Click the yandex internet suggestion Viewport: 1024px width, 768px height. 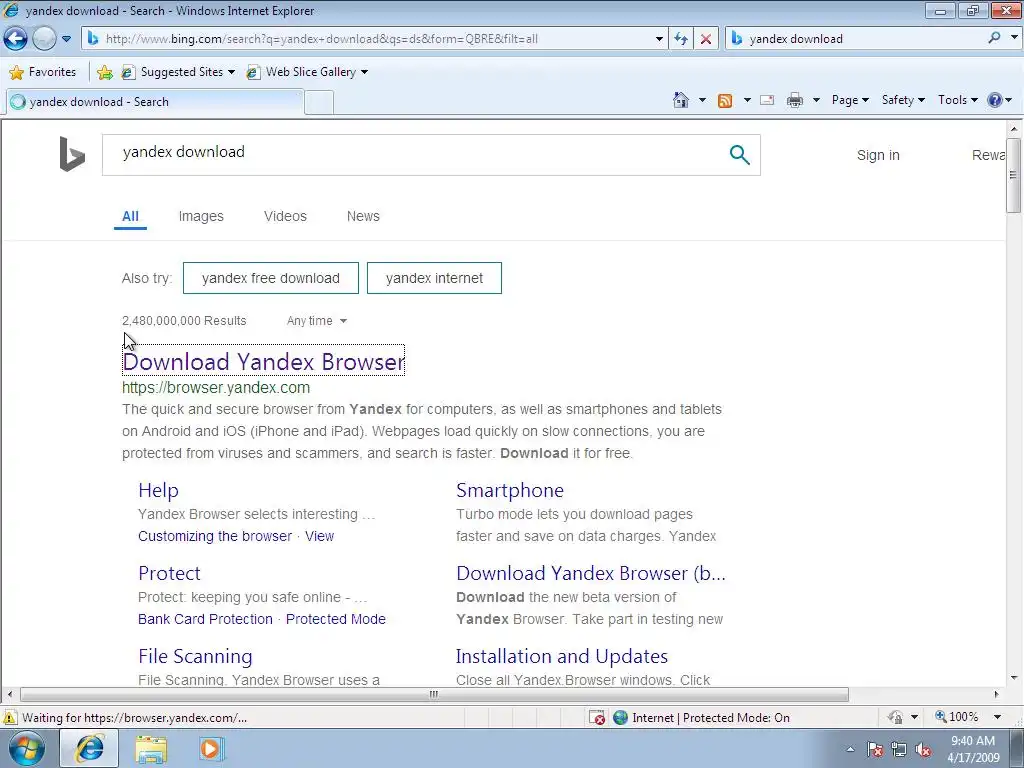click(434, 278)
